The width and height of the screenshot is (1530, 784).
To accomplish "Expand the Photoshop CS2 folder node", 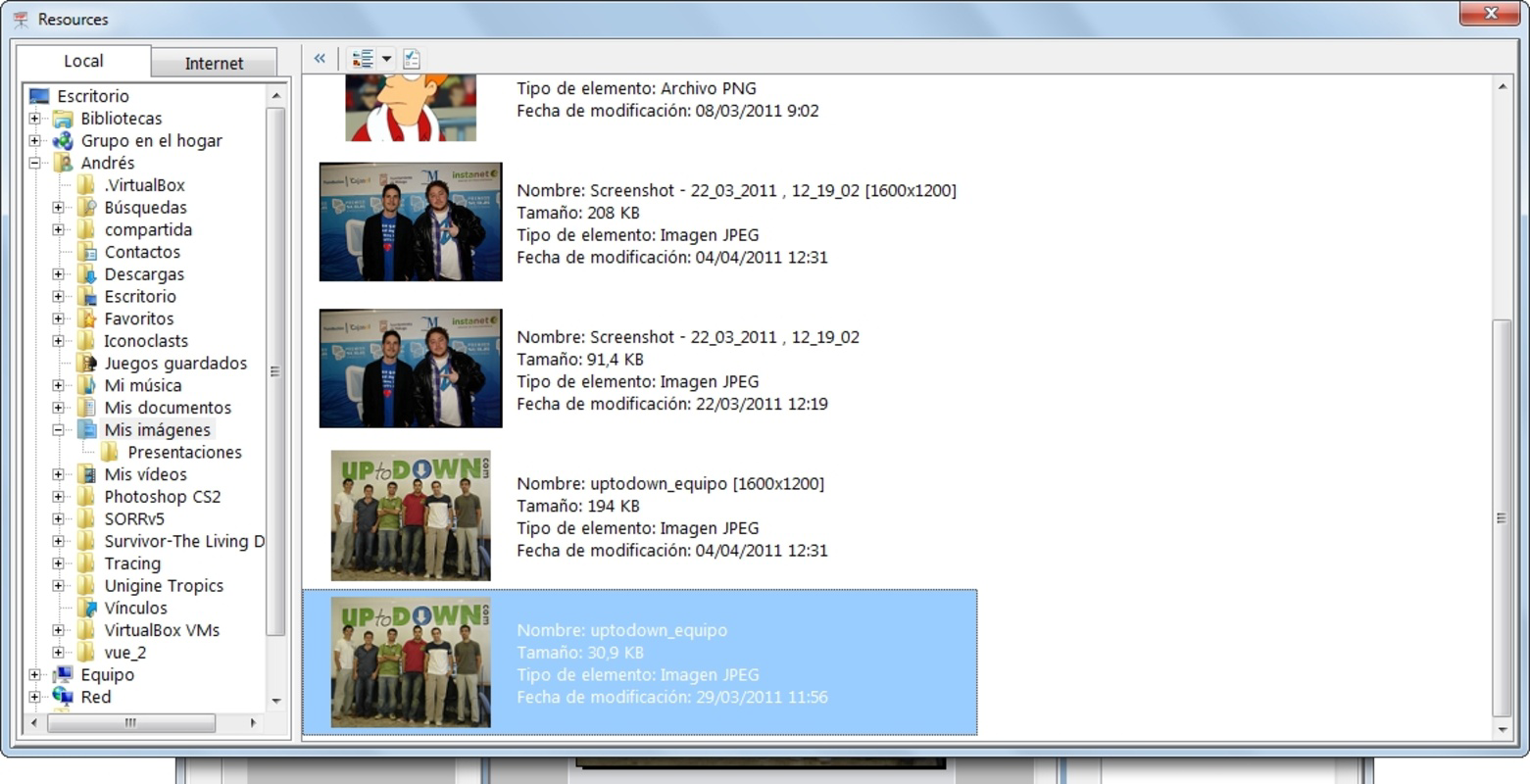I will point(58,497).
